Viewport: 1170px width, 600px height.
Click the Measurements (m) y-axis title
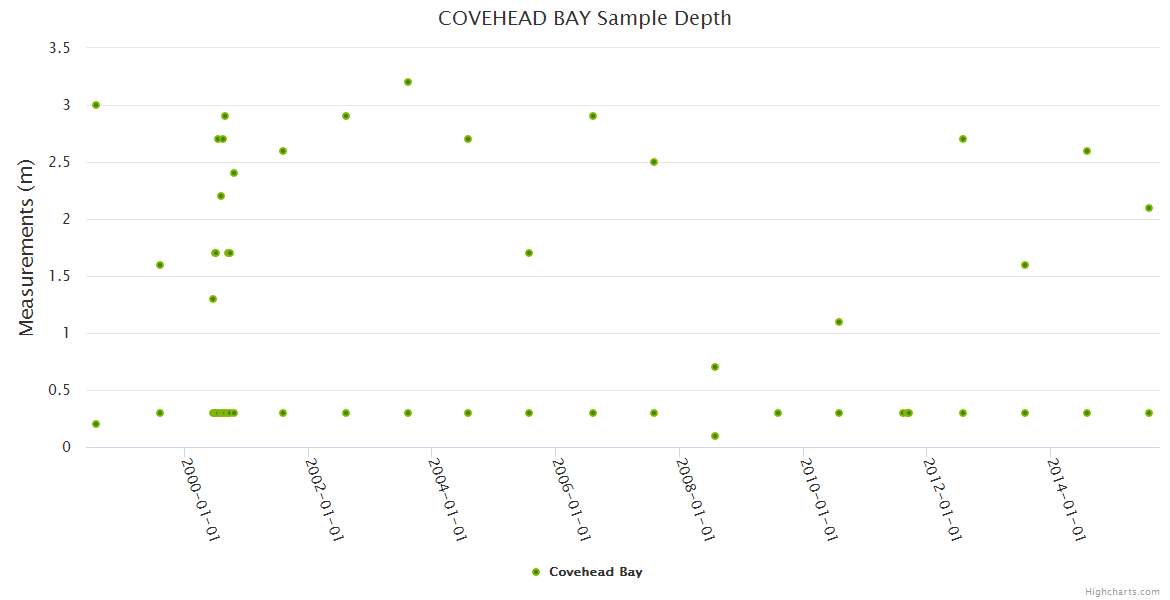pos(27,247)
